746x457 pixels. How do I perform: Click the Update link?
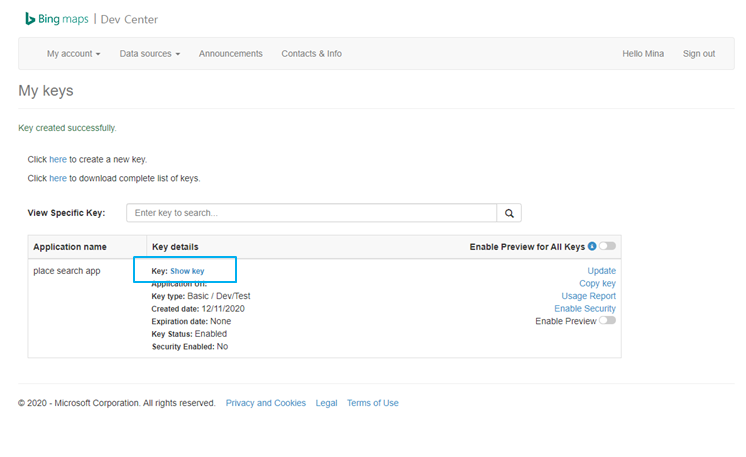(x=602, y=271)
